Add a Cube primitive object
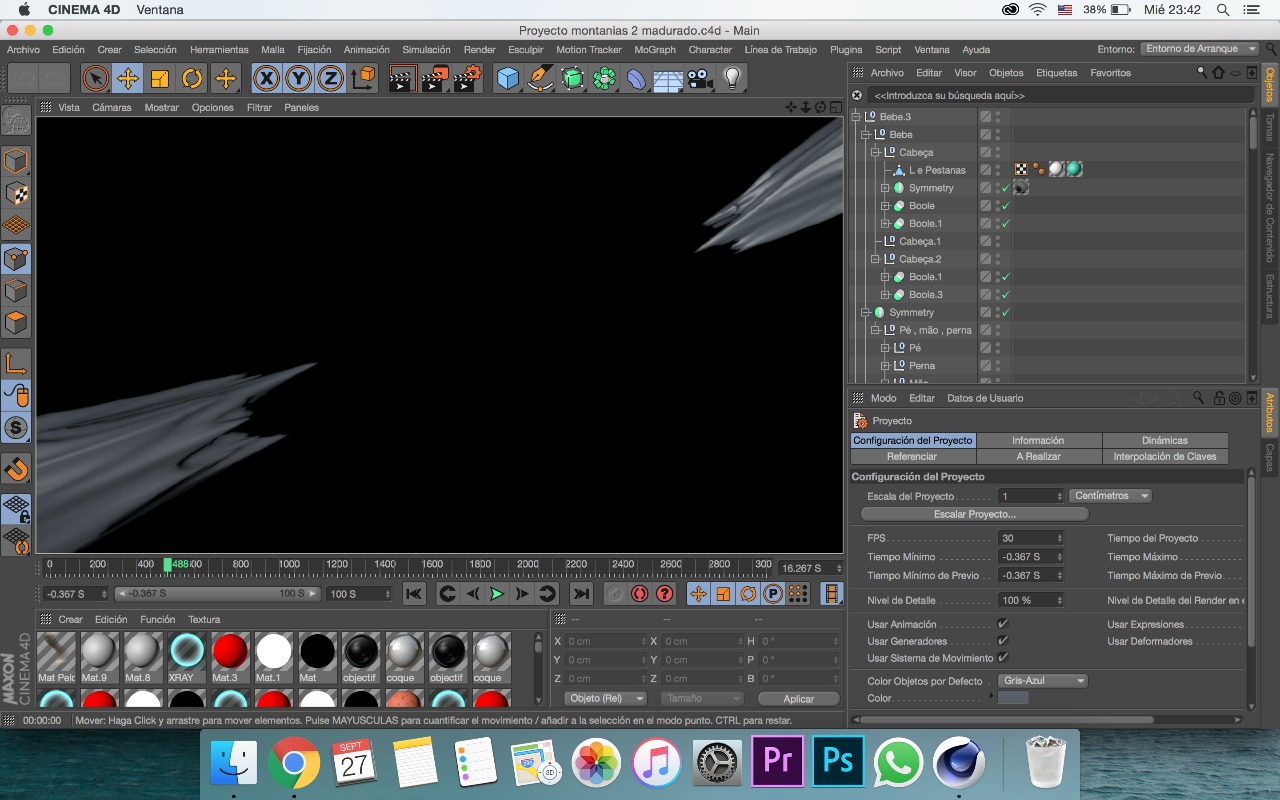The height and width of the screenshot is (800, 1280). [508, 78]
